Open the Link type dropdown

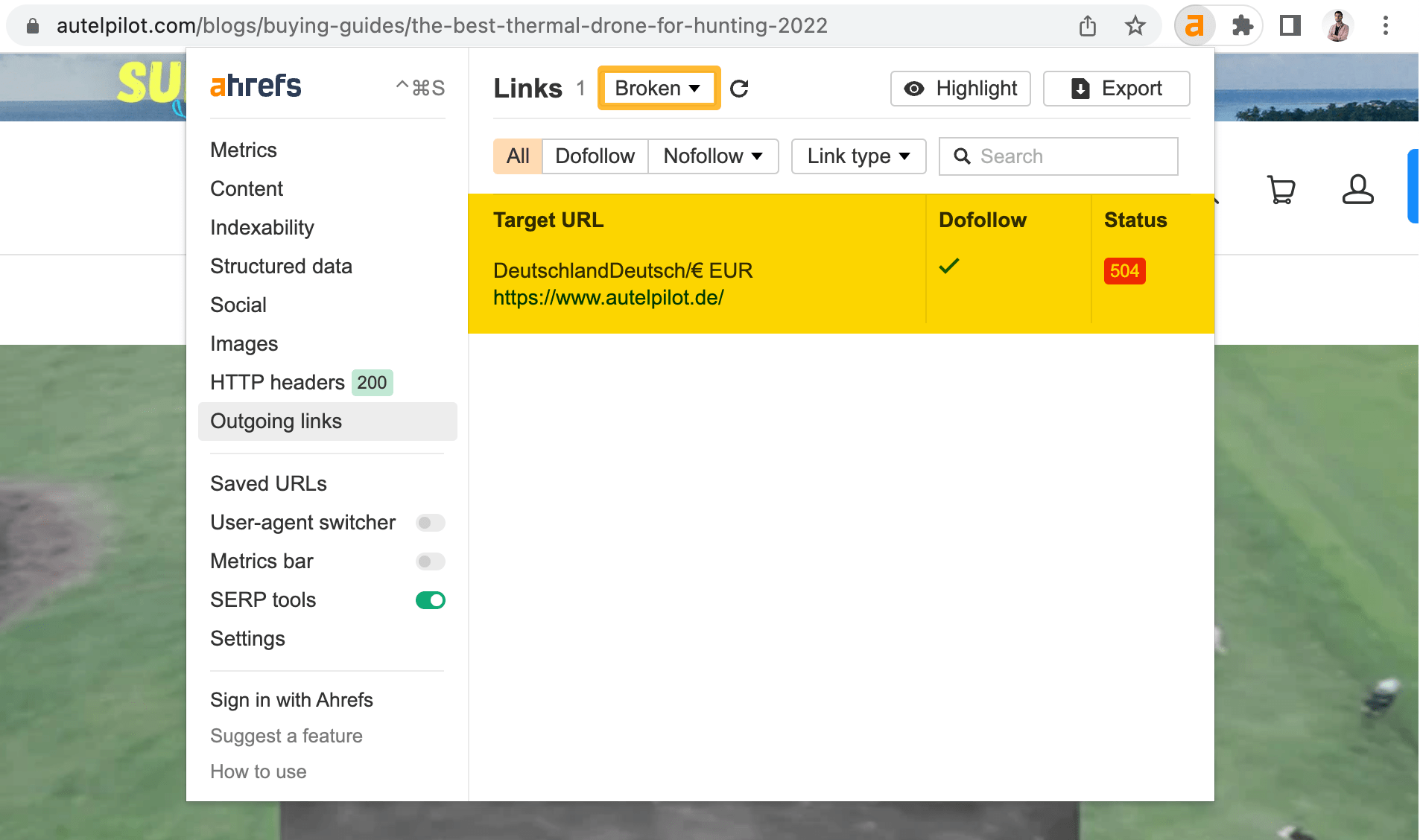[x=858, y=156]
